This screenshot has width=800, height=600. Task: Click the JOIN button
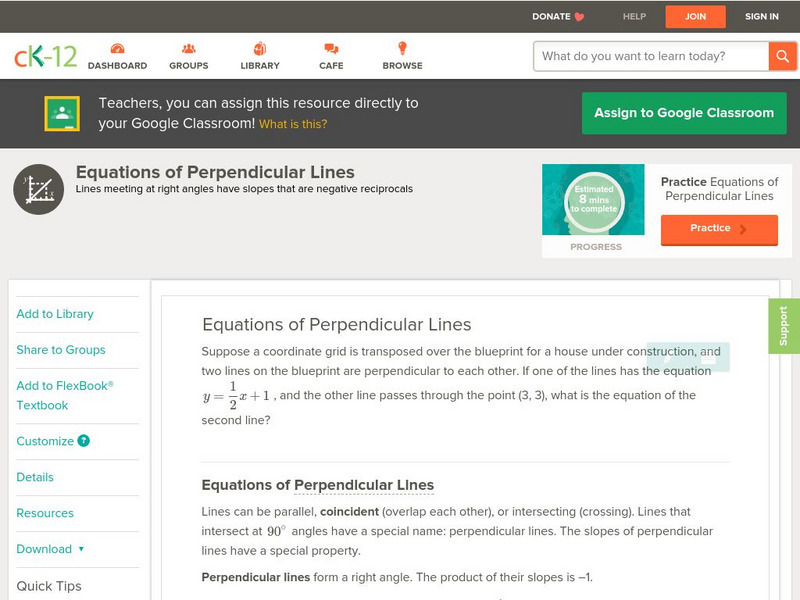(695, 16)
